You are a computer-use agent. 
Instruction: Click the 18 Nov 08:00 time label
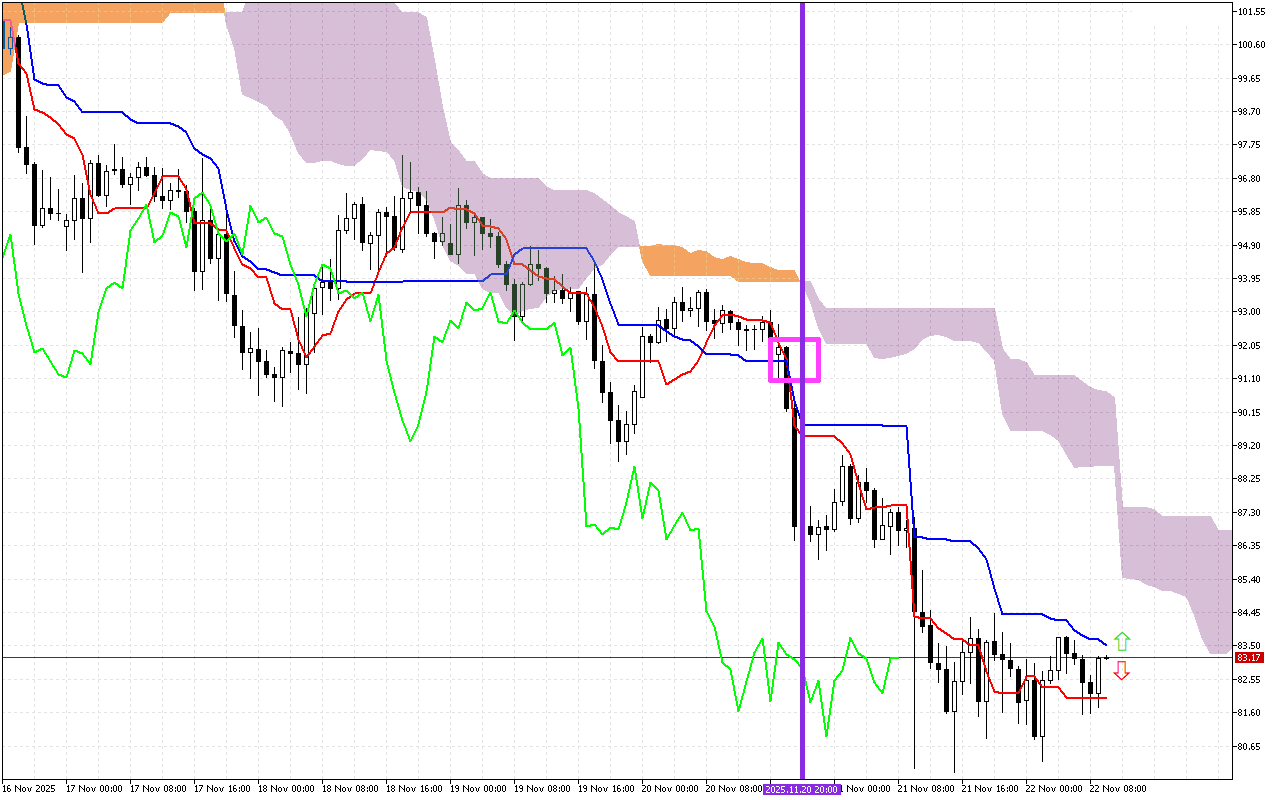click(351, 789)
